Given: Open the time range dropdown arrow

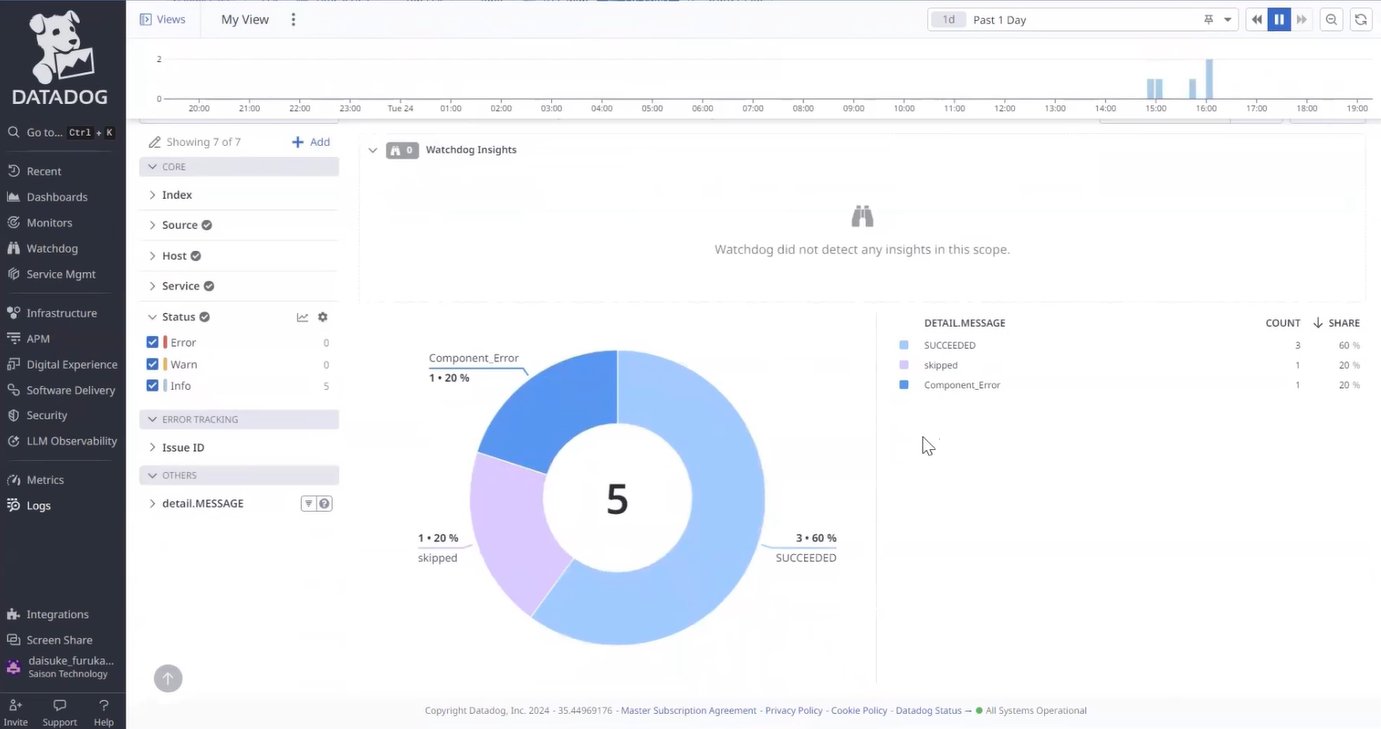Looking at the screenshot, I should tap(1228, 19).
